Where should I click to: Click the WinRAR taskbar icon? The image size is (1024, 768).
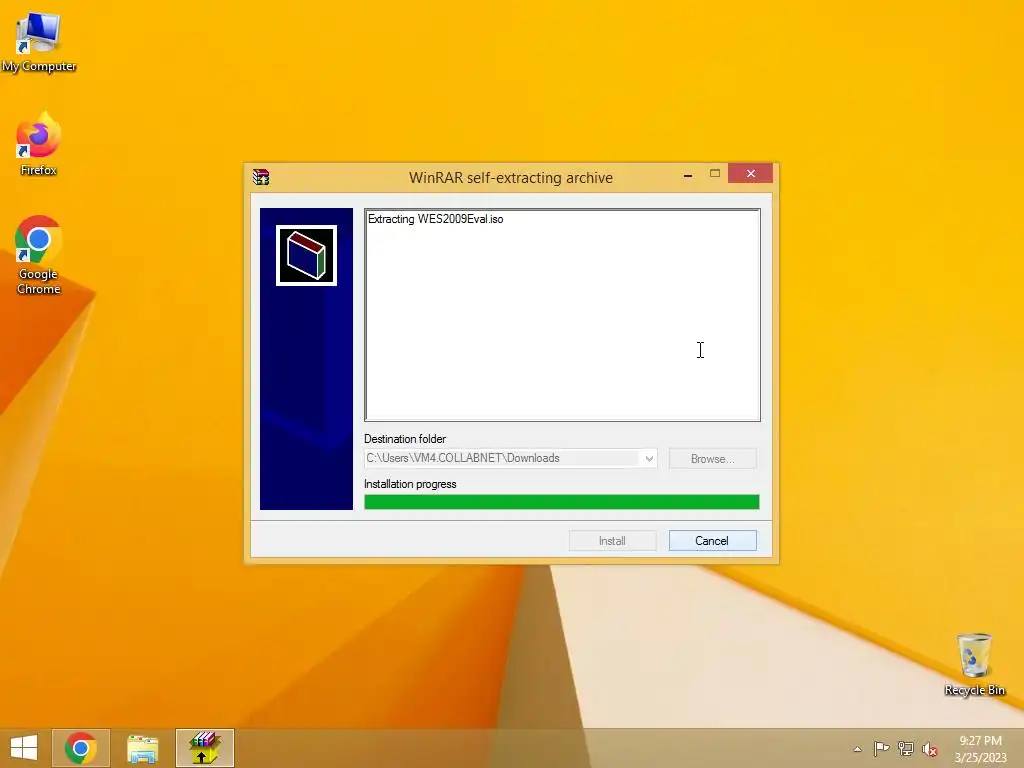(204, 748)
